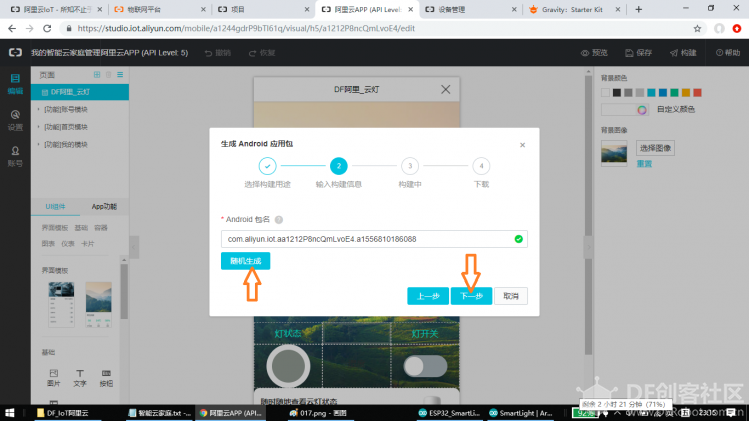Collapse the left panel with its edge arrow
Image resolution: width=749 pixels, height=421 pixels.
point(134,247)
